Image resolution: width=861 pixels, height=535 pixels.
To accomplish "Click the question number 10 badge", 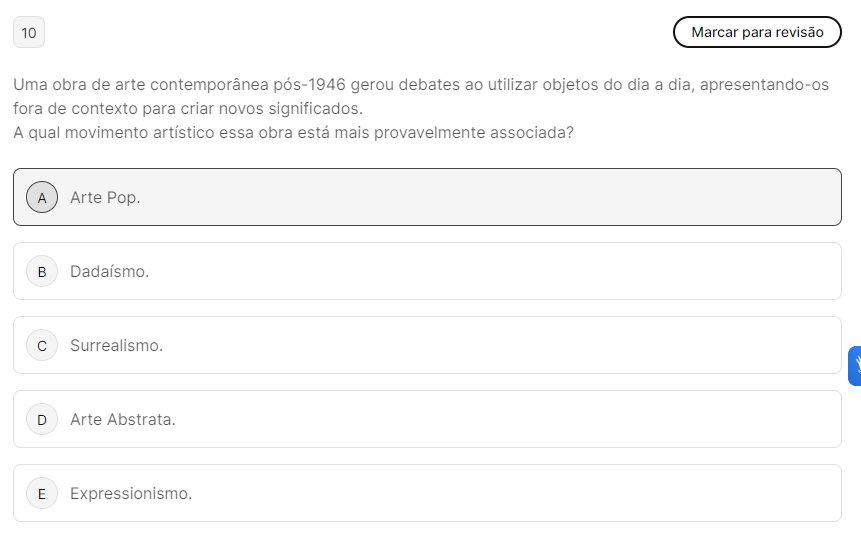I will point(29,33).
